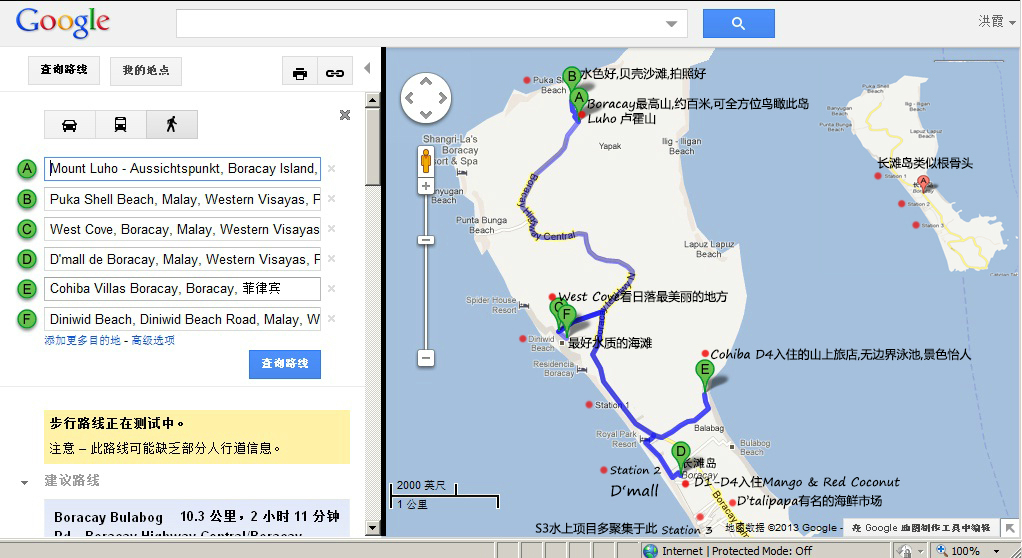Open the 洪霞 account dropdown

click(992, 21)
